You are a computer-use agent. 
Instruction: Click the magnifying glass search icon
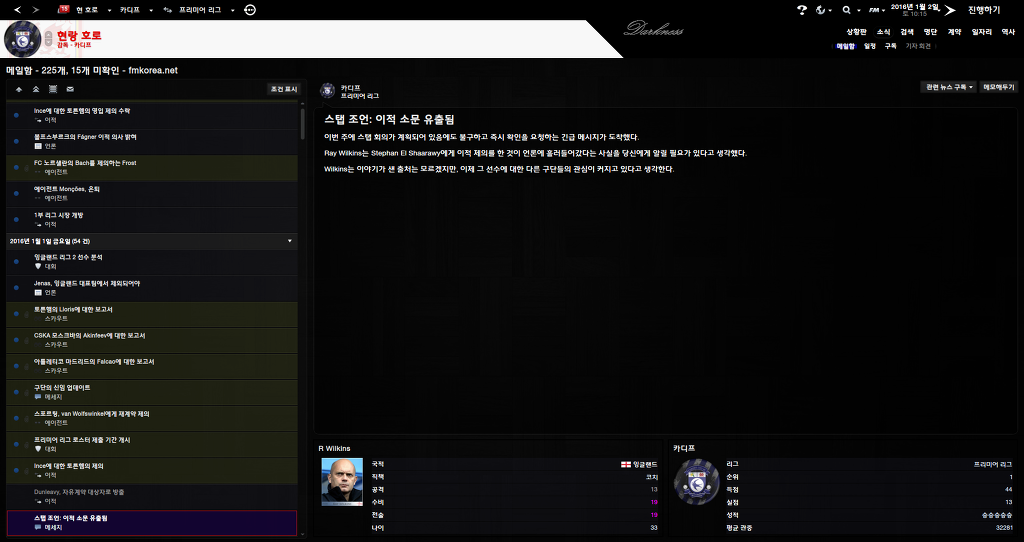[x=846, y=10]
